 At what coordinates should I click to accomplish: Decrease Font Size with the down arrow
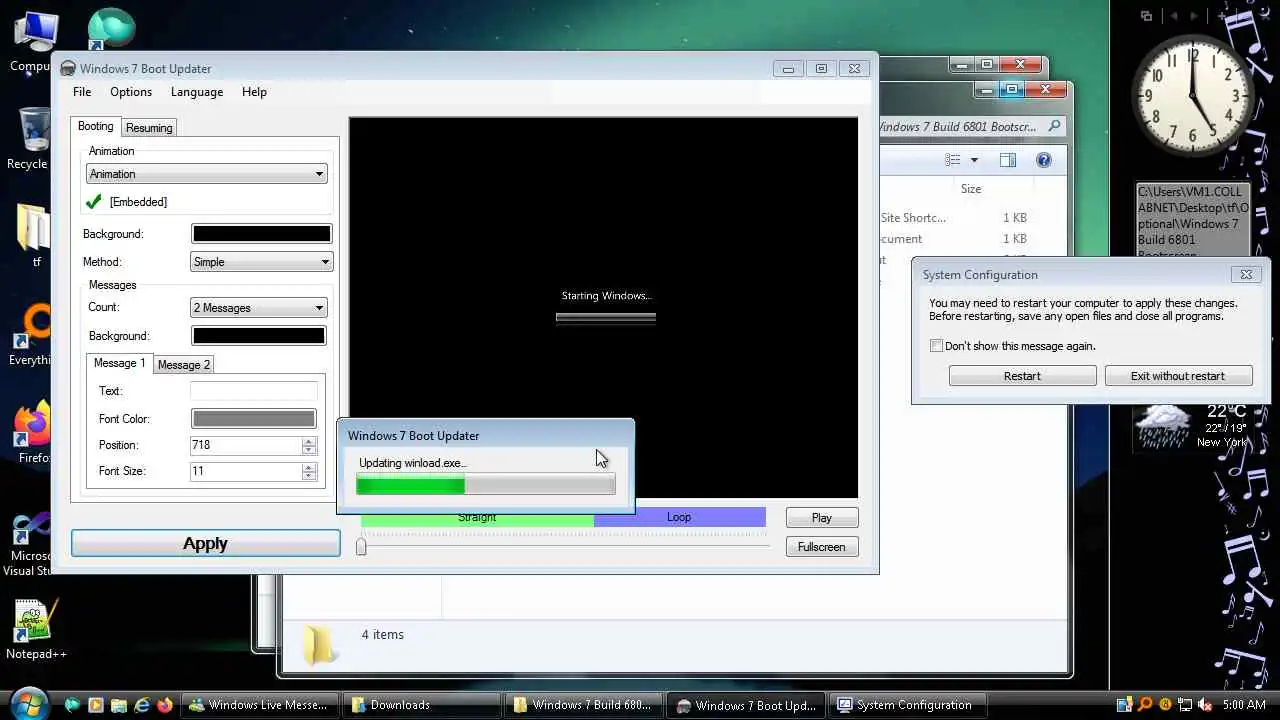point(309,476)
